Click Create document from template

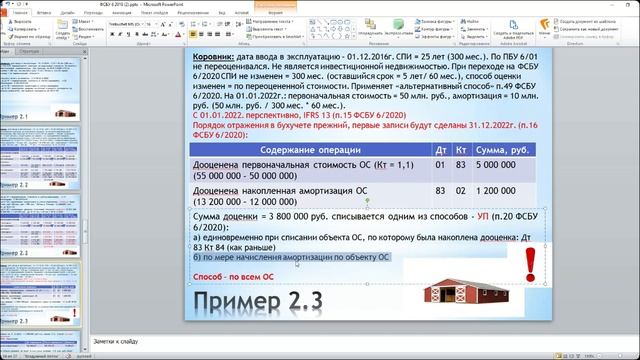585,21
